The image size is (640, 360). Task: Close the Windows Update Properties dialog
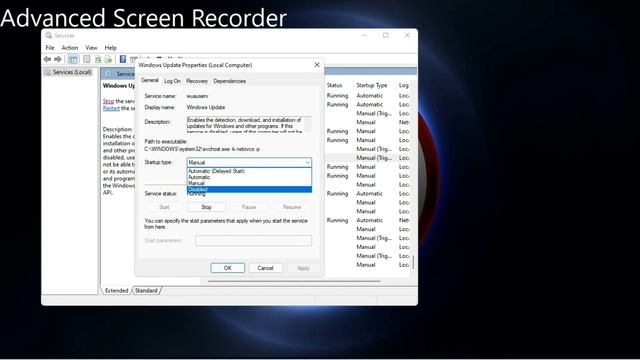(x=317, y=65)
